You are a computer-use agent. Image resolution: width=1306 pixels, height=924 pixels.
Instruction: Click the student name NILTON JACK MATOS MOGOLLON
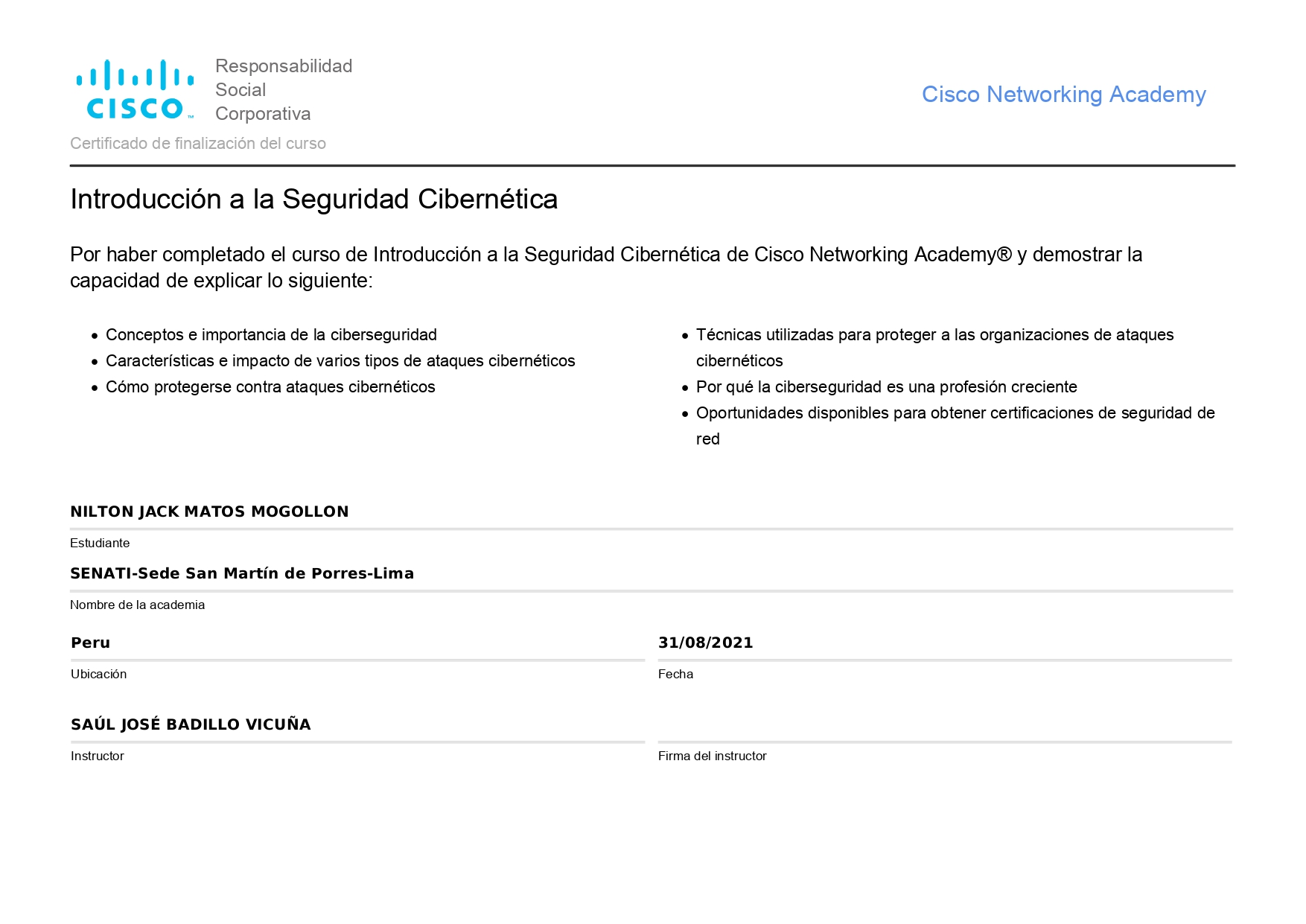pyautogui.click(x=209, y=512)
